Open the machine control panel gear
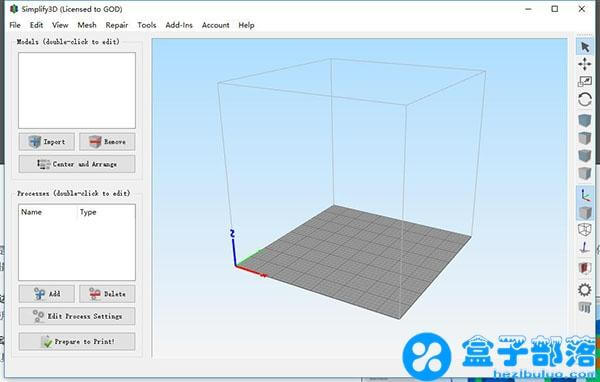The width and height of the screenshot is (600, 382). pos(584,289)
